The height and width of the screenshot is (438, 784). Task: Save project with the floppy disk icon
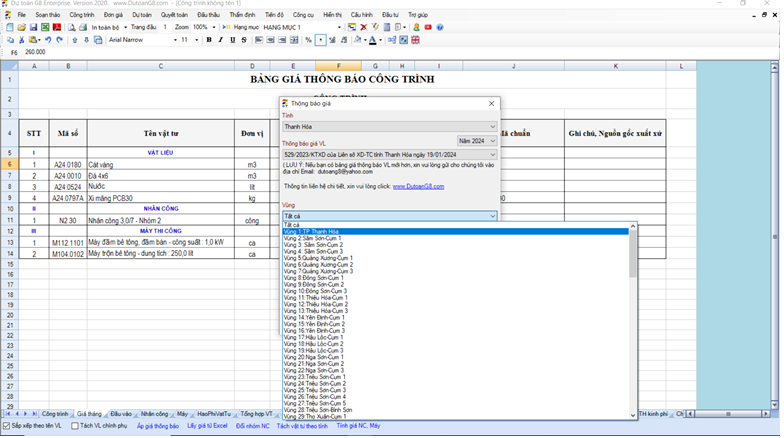coord(34,28)
